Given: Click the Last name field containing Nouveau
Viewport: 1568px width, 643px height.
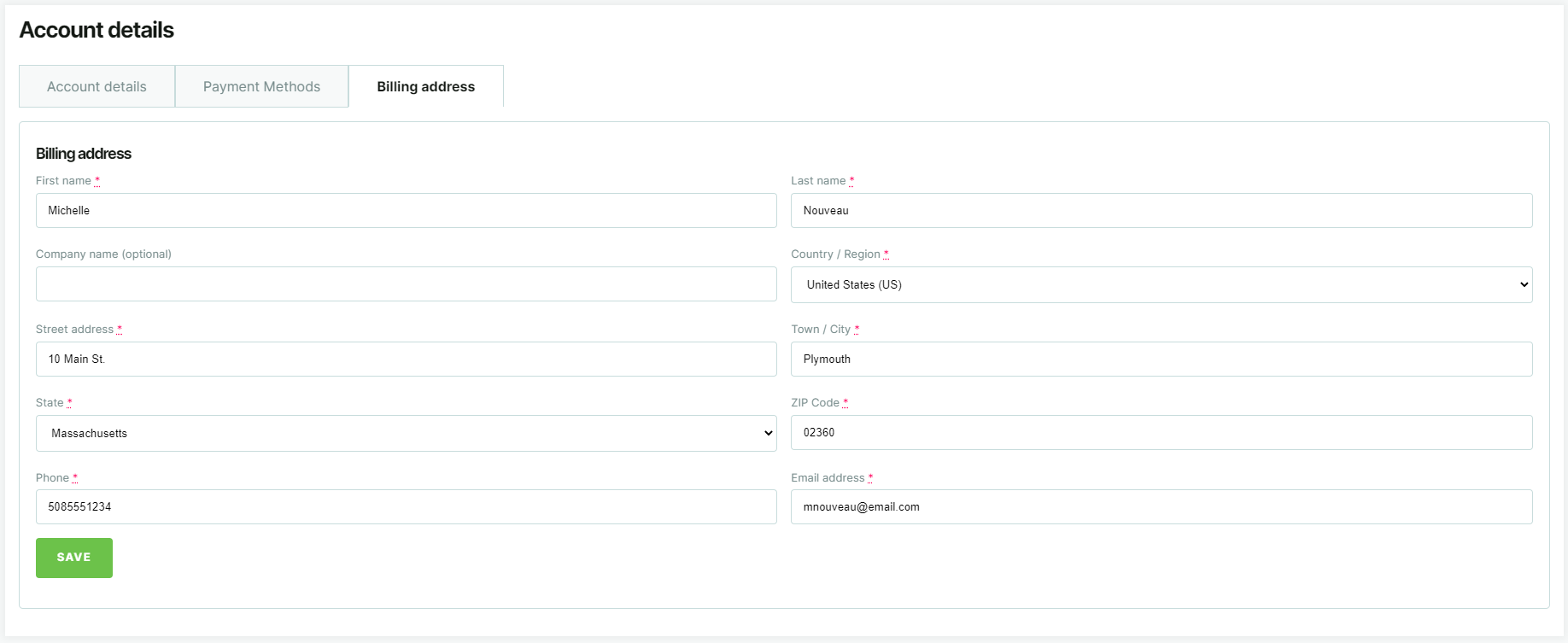Looking at the screenshot, I should (1161, 210).
